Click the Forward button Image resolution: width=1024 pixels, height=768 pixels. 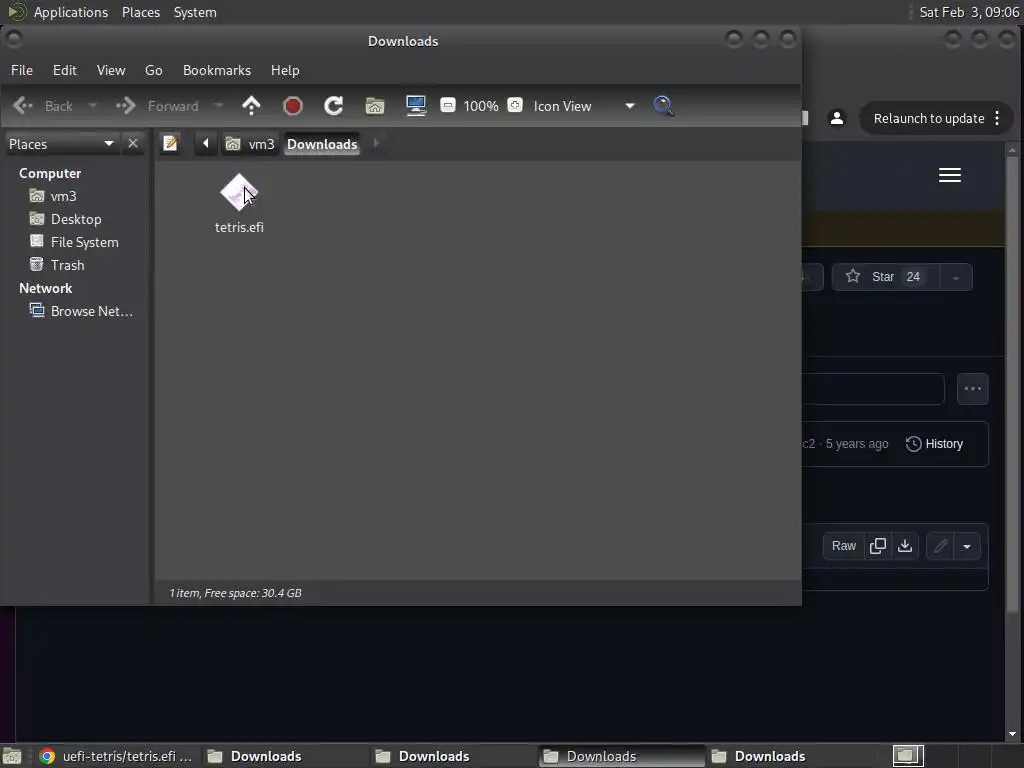(x=157, y=106)
